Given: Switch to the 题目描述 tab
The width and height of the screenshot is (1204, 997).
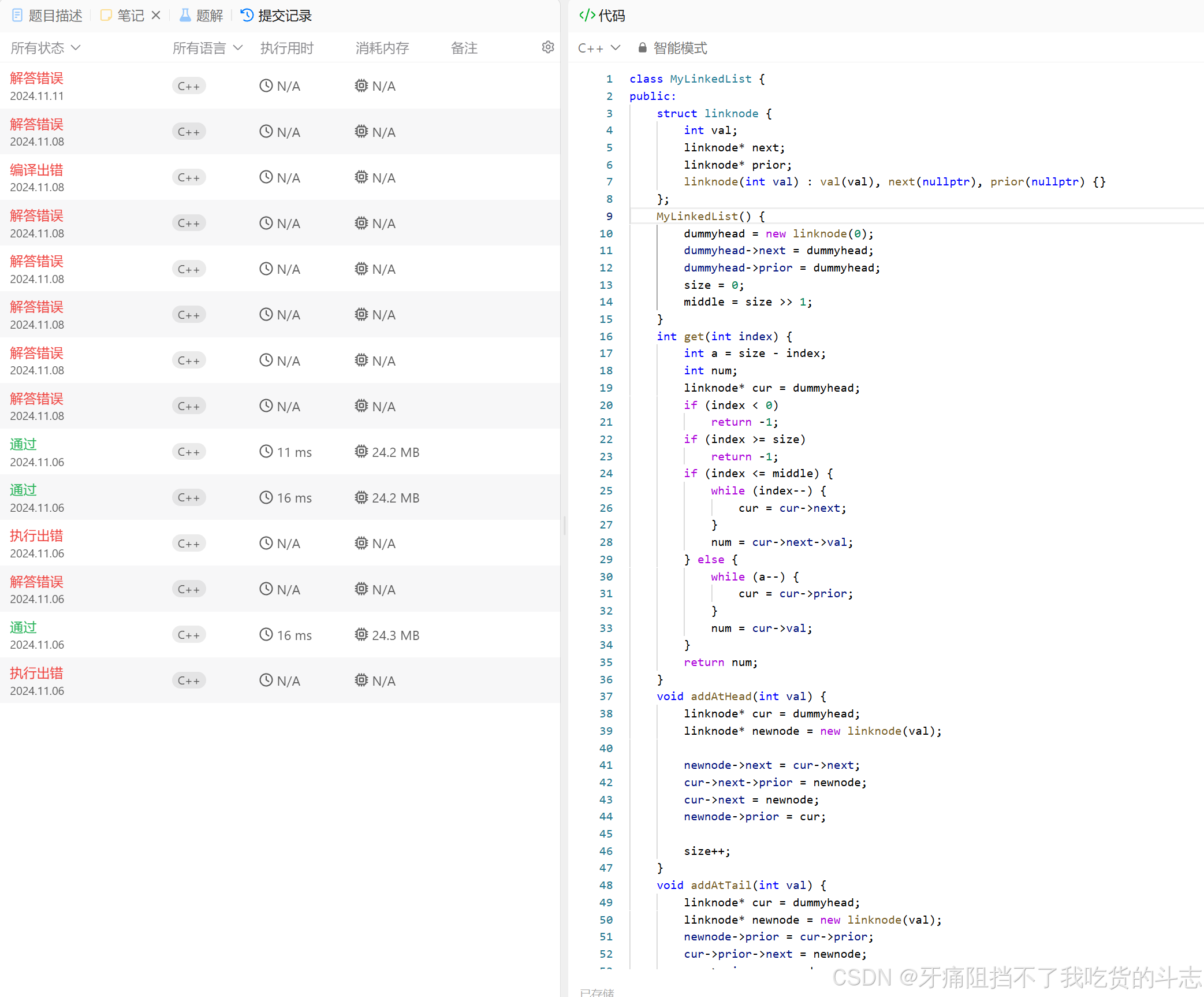Looking at the screenshot, I should point(55,16).
